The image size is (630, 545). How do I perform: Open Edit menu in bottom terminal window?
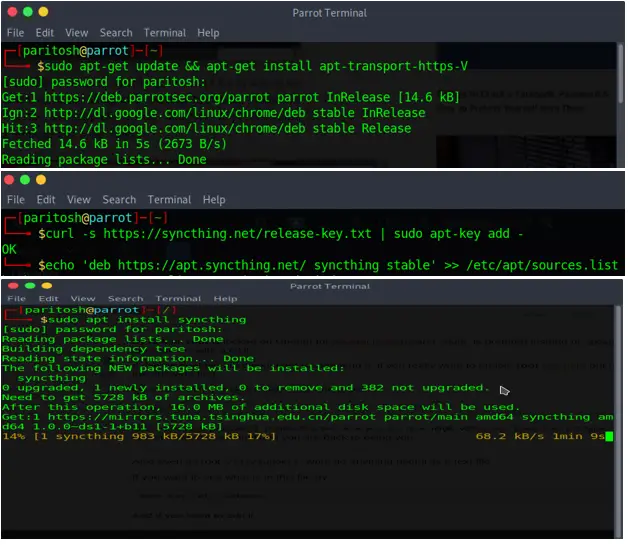tap(48, 299)
